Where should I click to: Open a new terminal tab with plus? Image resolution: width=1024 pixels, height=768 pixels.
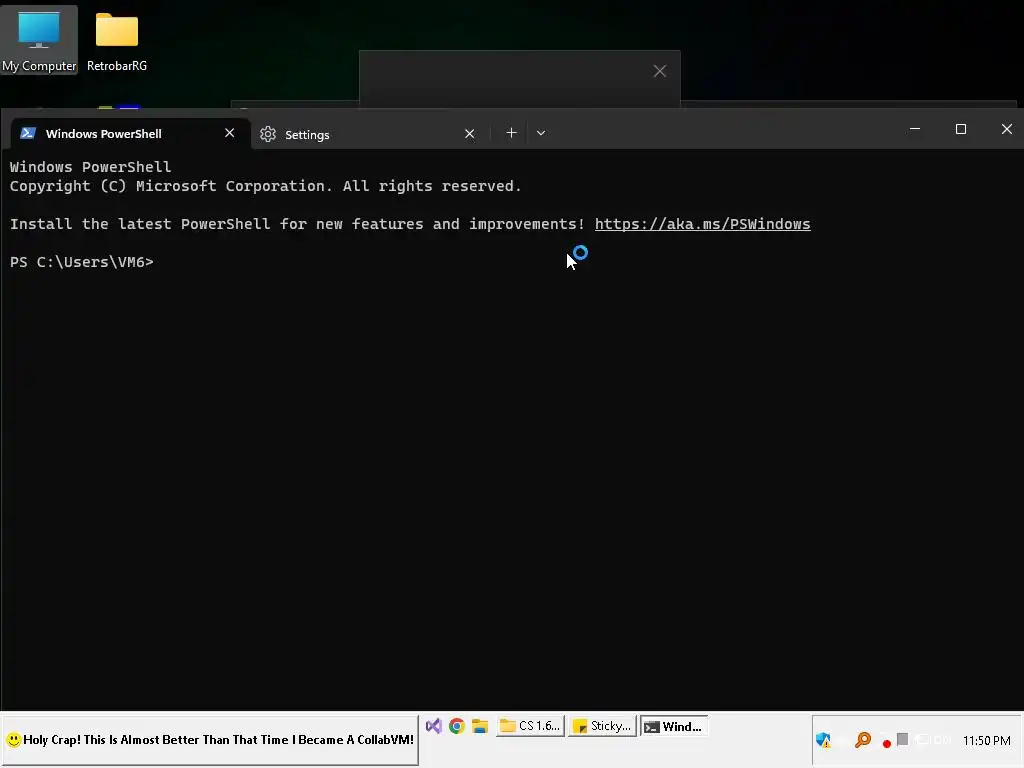click(511, 133)
